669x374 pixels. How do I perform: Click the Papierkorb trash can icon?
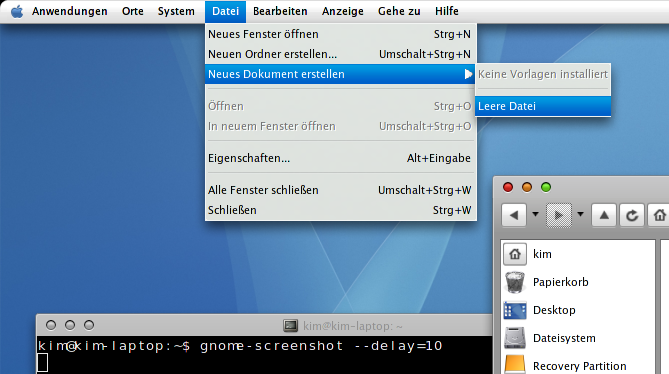click(x=515, y=282)
